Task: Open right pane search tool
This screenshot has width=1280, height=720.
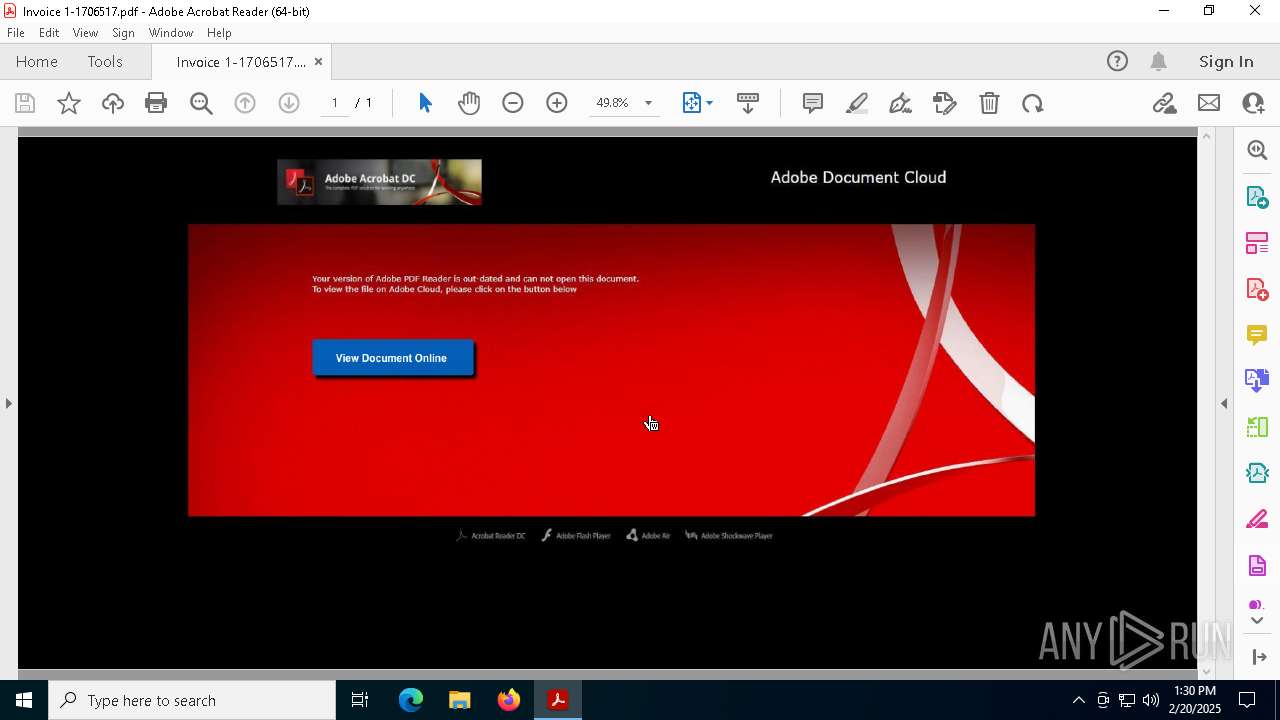Action: click(x=1257, y=150)
